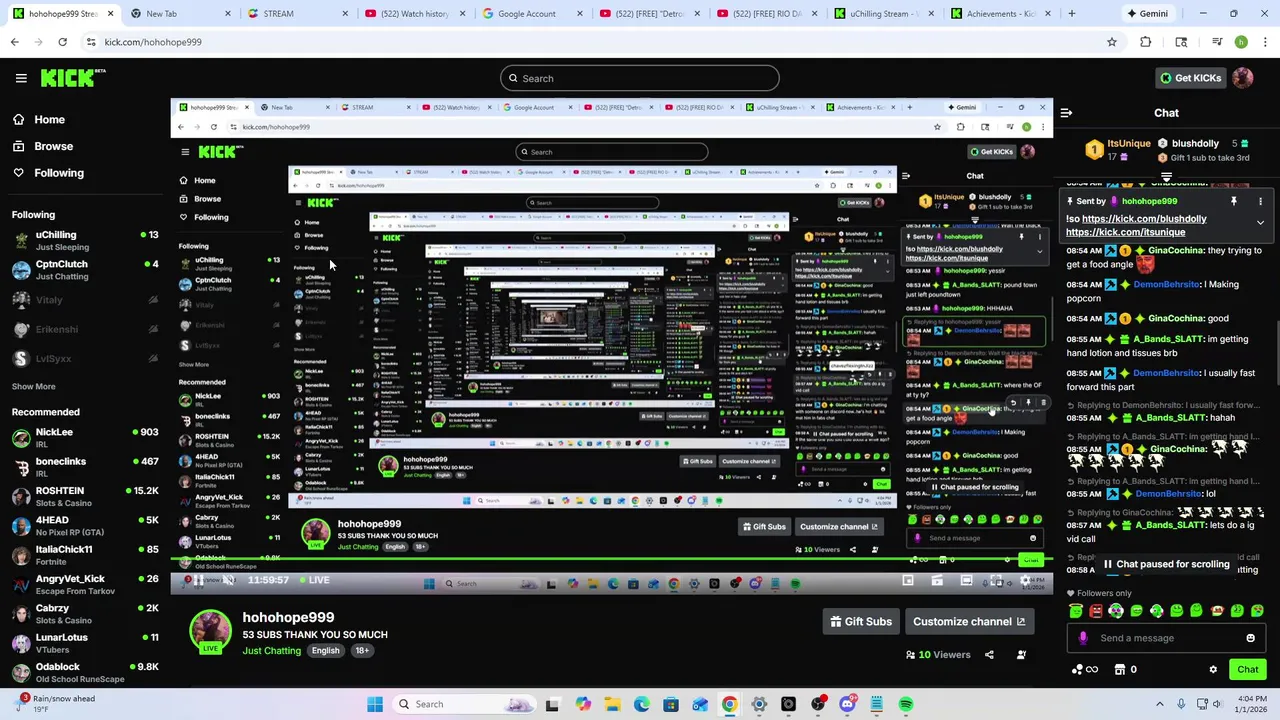Open uChilling in Following list
1280x720 pixels.
(85, 241)
